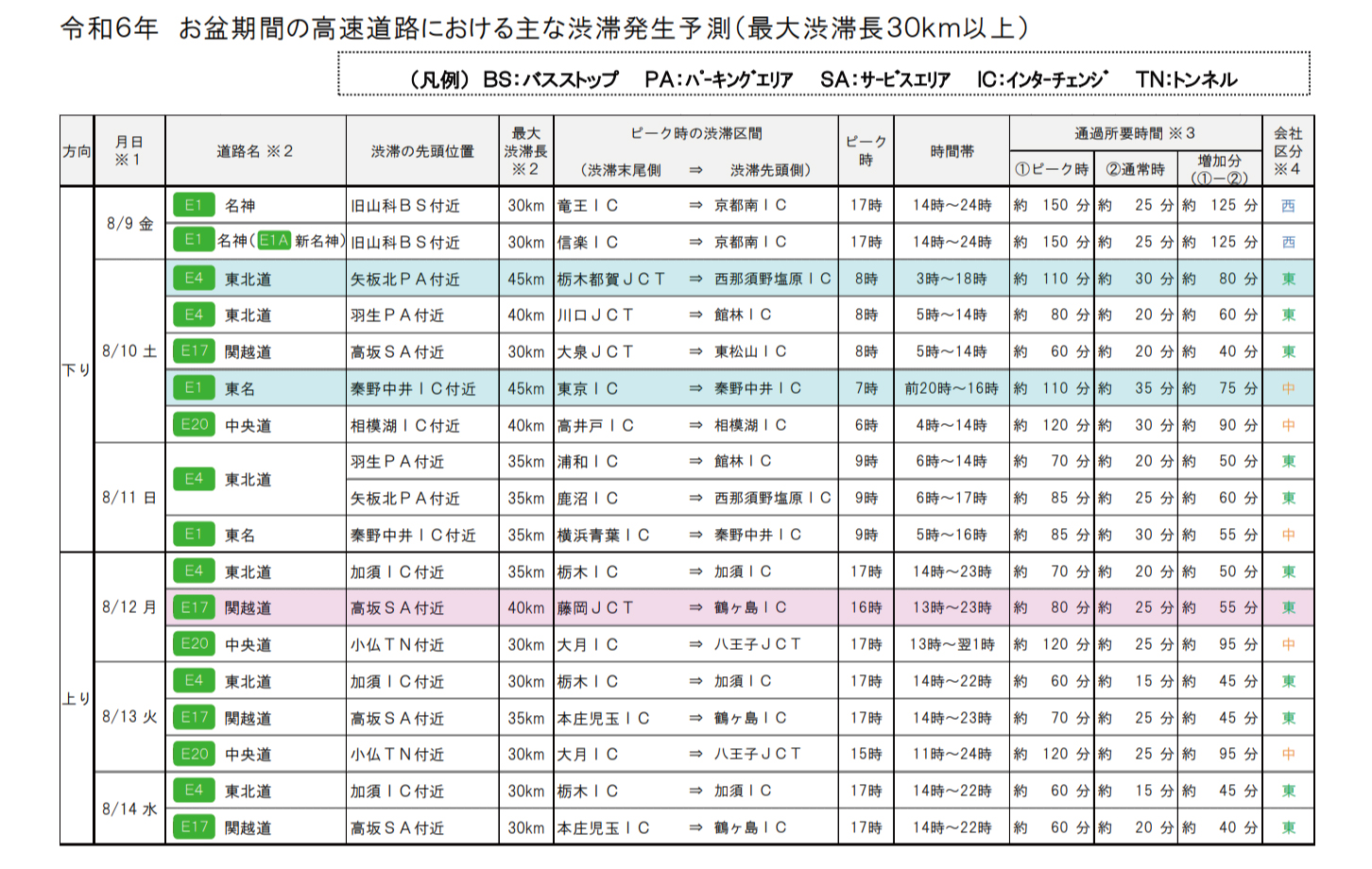Click the E20 badge in the 8/12 中央道 row
The width and height of the screenshot is (1372, 869).
point(194,643)
